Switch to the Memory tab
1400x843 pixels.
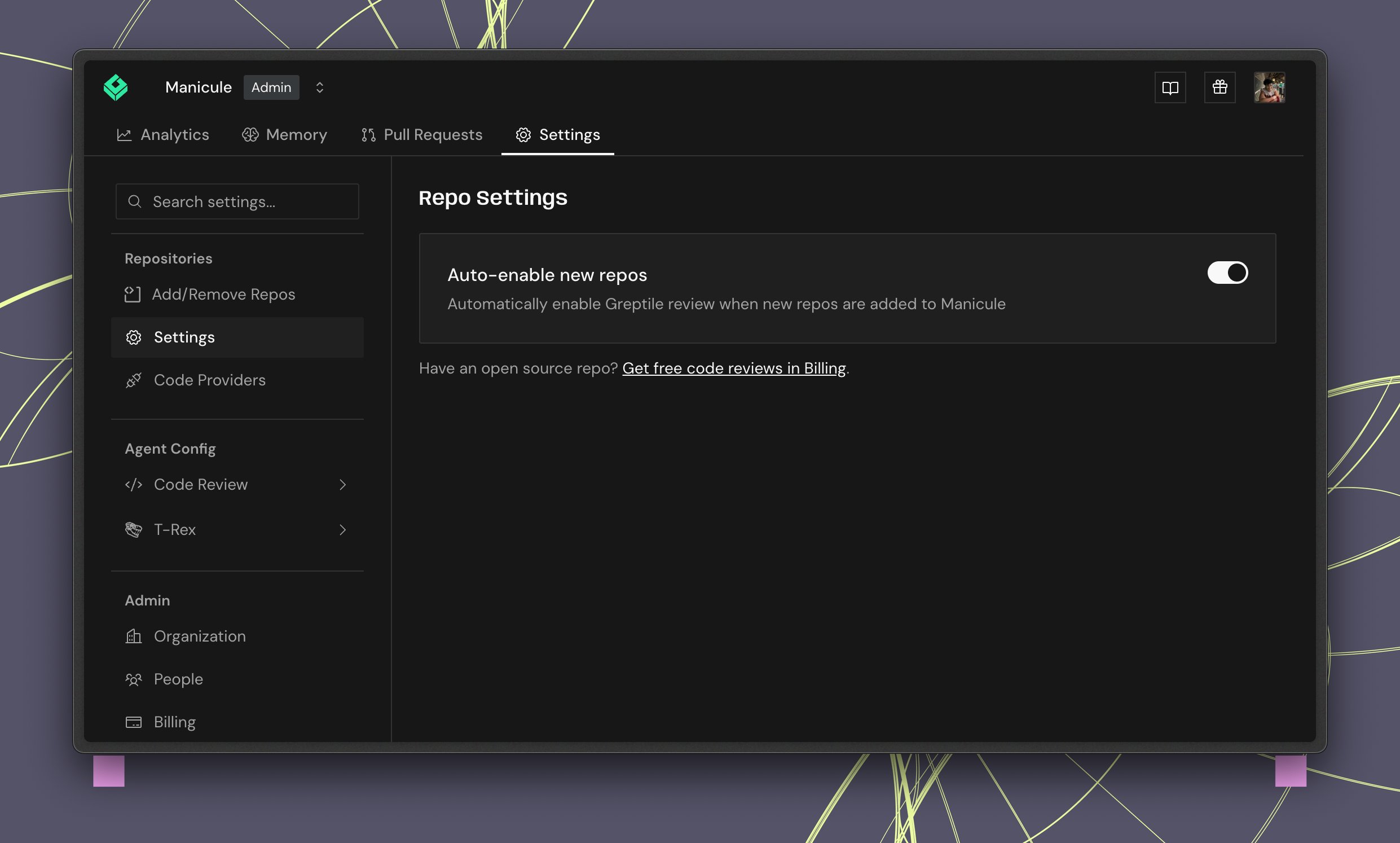[x=284, y=135]
